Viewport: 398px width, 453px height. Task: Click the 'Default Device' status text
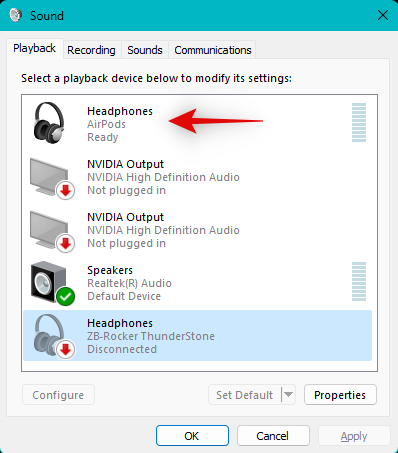click(124, 296)
